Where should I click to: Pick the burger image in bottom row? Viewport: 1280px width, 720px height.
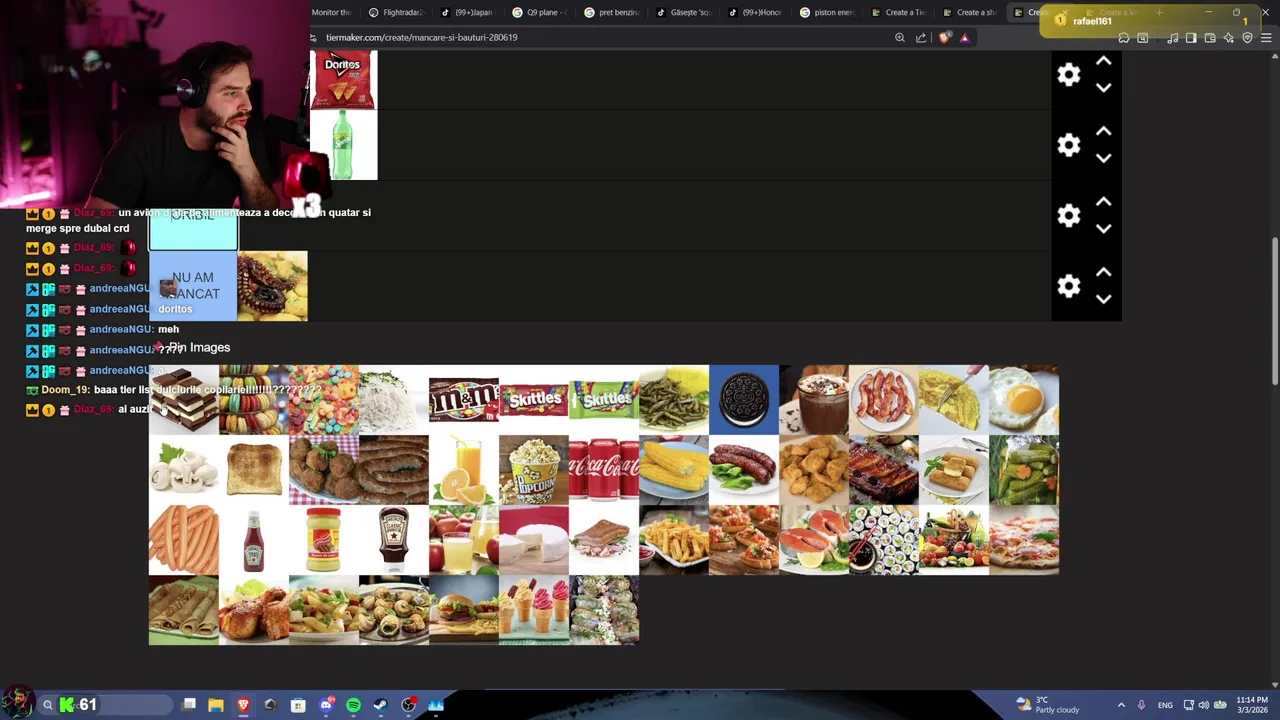tap(464, 610)
